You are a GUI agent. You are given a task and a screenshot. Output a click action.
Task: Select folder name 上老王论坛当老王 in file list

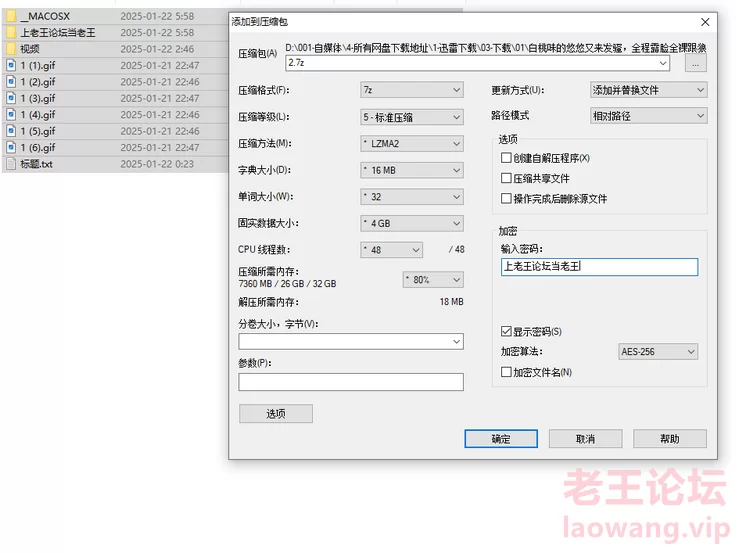coord(58,33)
